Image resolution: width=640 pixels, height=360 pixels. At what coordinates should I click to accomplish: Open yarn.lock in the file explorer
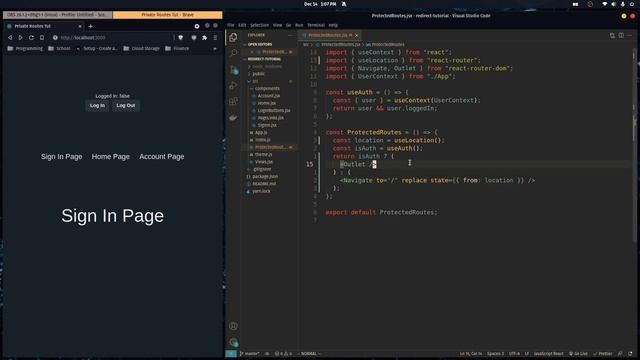click(261, 191)
